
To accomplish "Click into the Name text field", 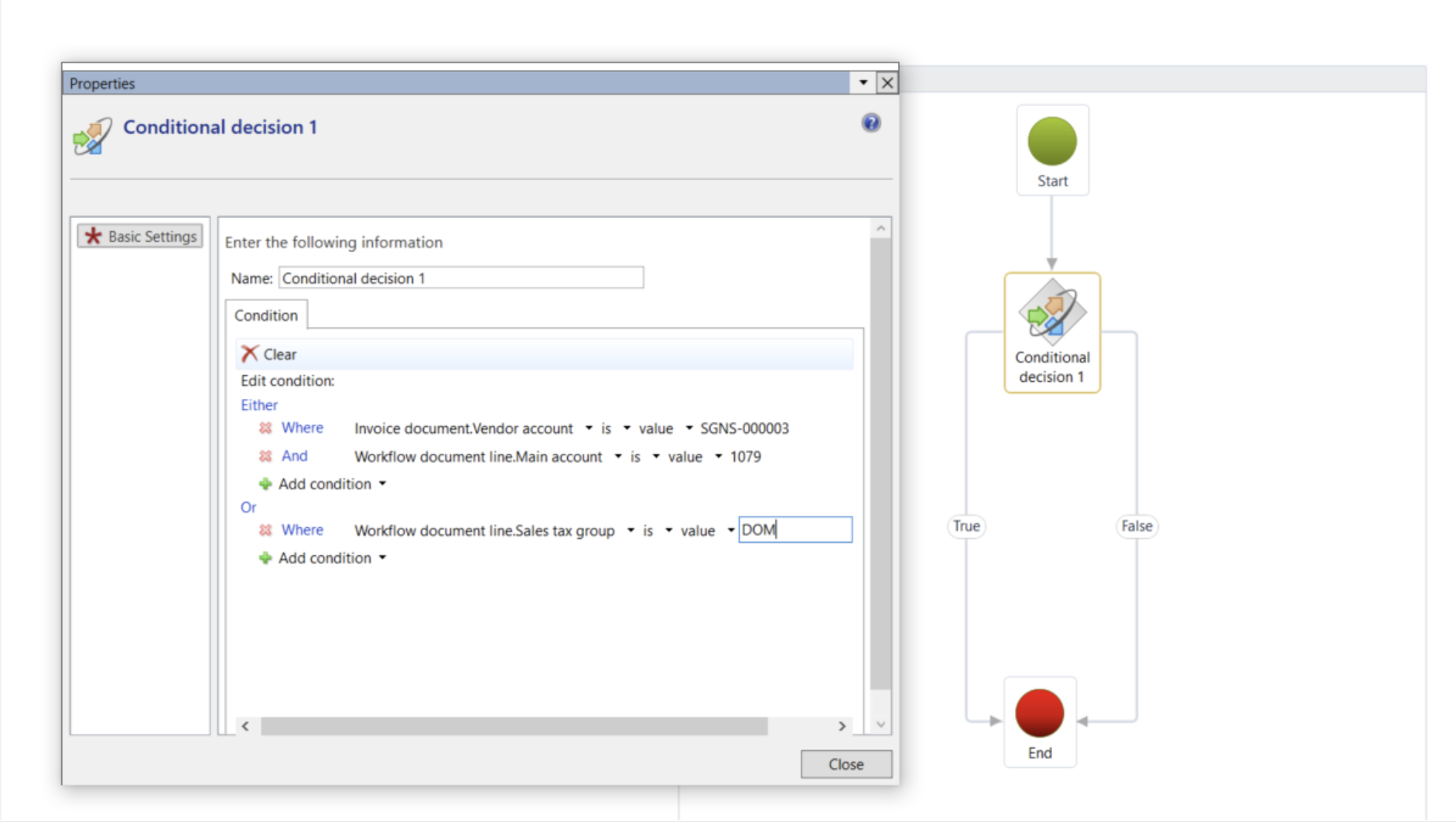I will coord(460,278).
